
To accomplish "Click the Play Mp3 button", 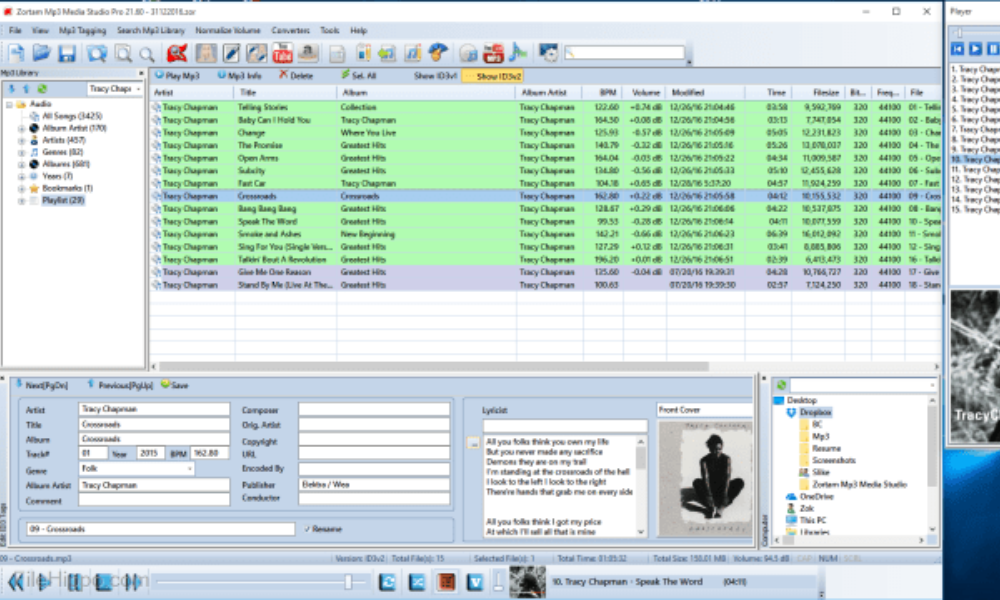I will coord(177,76).
